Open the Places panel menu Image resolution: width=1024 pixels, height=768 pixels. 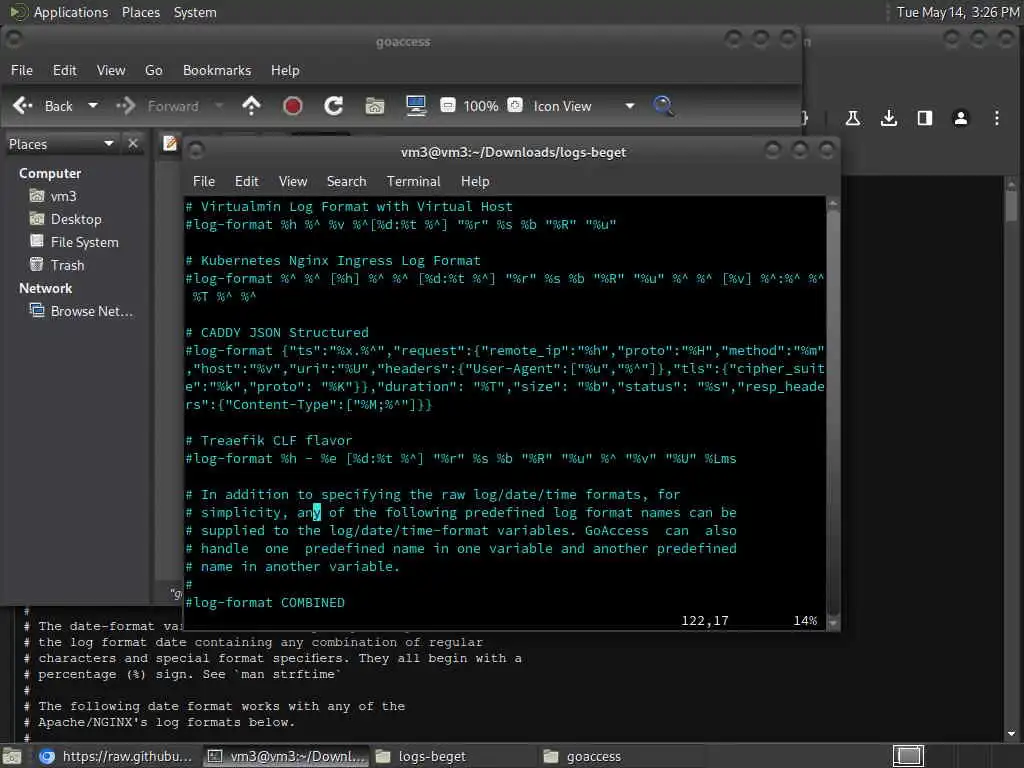pyautogui.click(x=141, y=12)
